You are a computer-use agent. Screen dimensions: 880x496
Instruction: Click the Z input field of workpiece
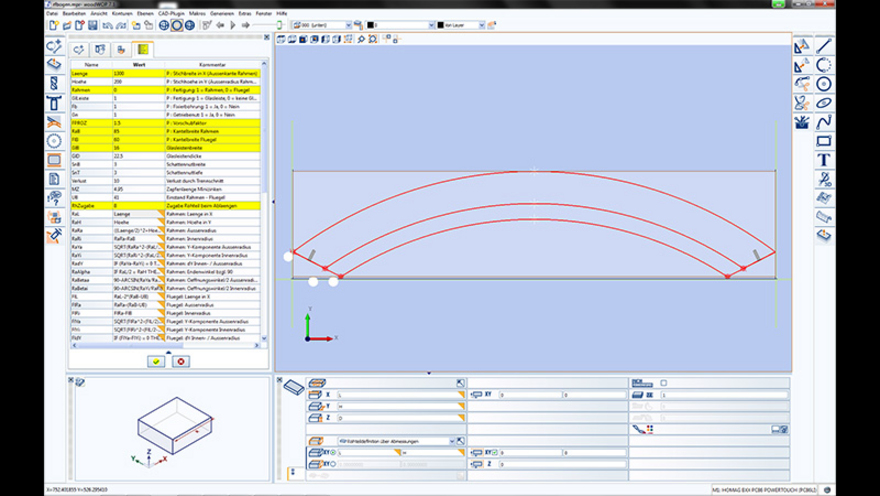click(x=402, y=418)
